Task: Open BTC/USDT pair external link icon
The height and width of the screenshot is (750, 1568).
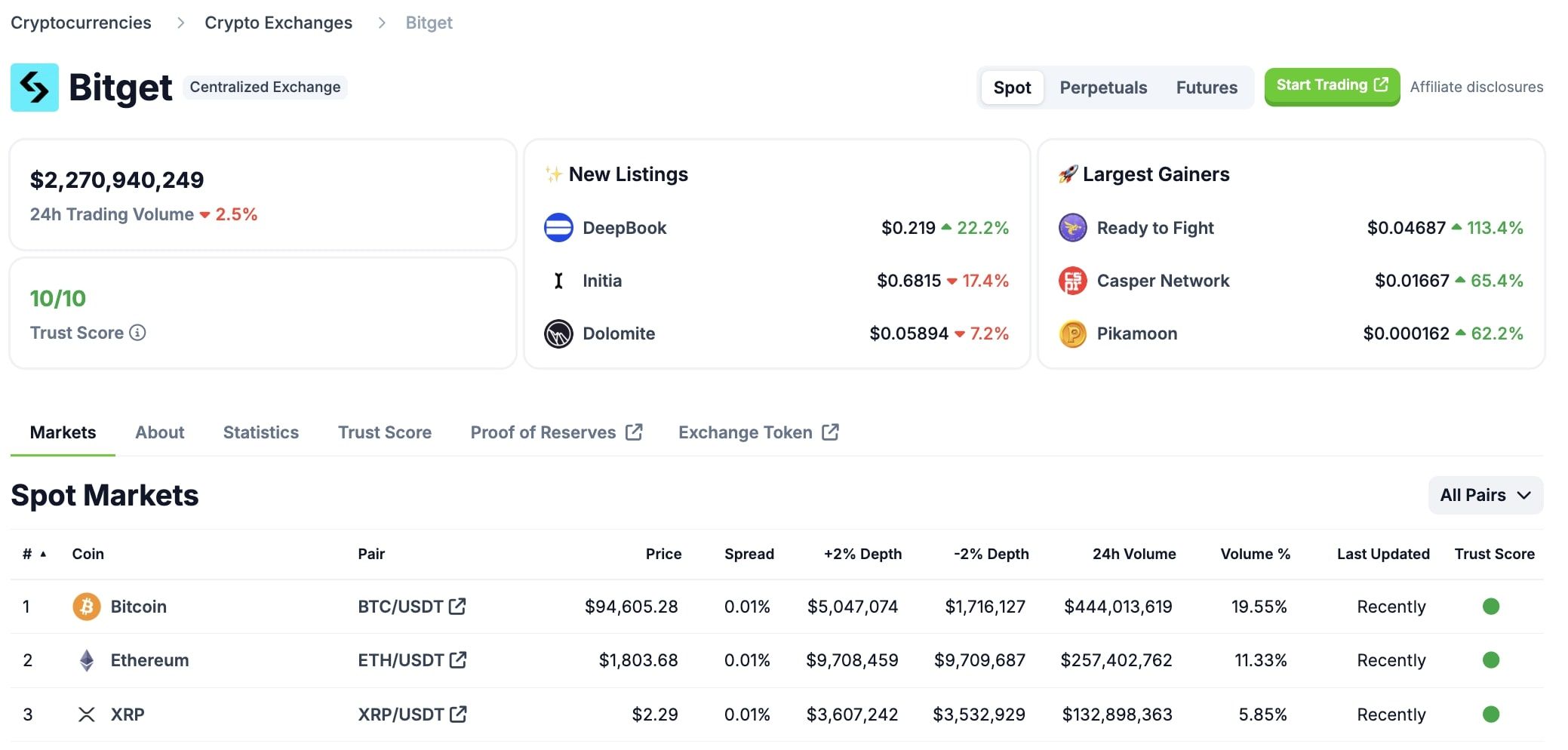Action: (x=457, y=606)
